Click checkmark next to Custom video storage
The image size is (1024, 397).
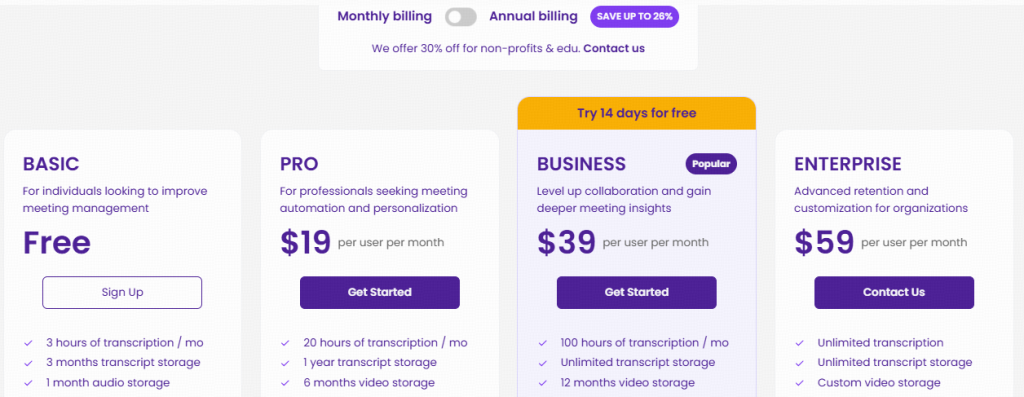pos(800,383)
